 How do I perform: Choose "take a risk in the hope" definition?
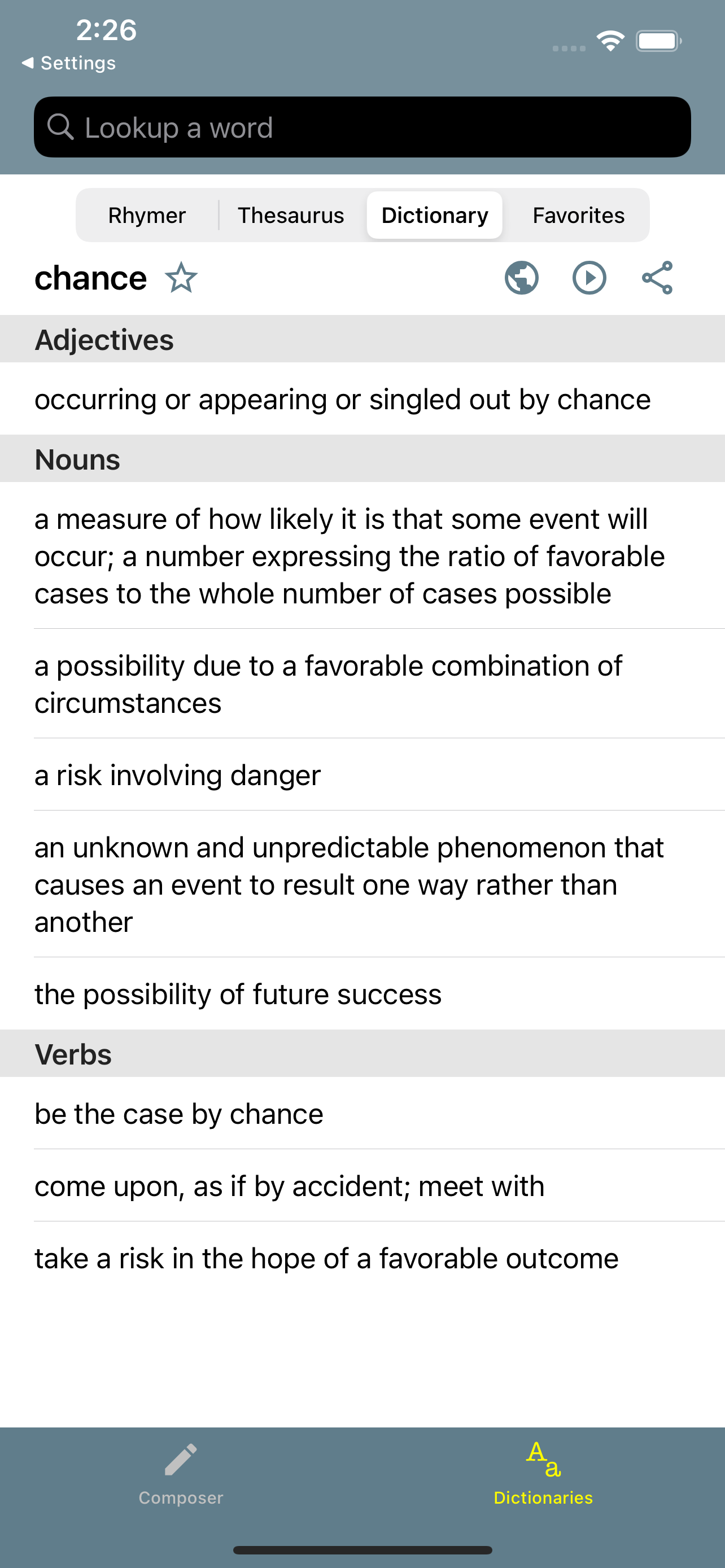(x=362, y=1258)
